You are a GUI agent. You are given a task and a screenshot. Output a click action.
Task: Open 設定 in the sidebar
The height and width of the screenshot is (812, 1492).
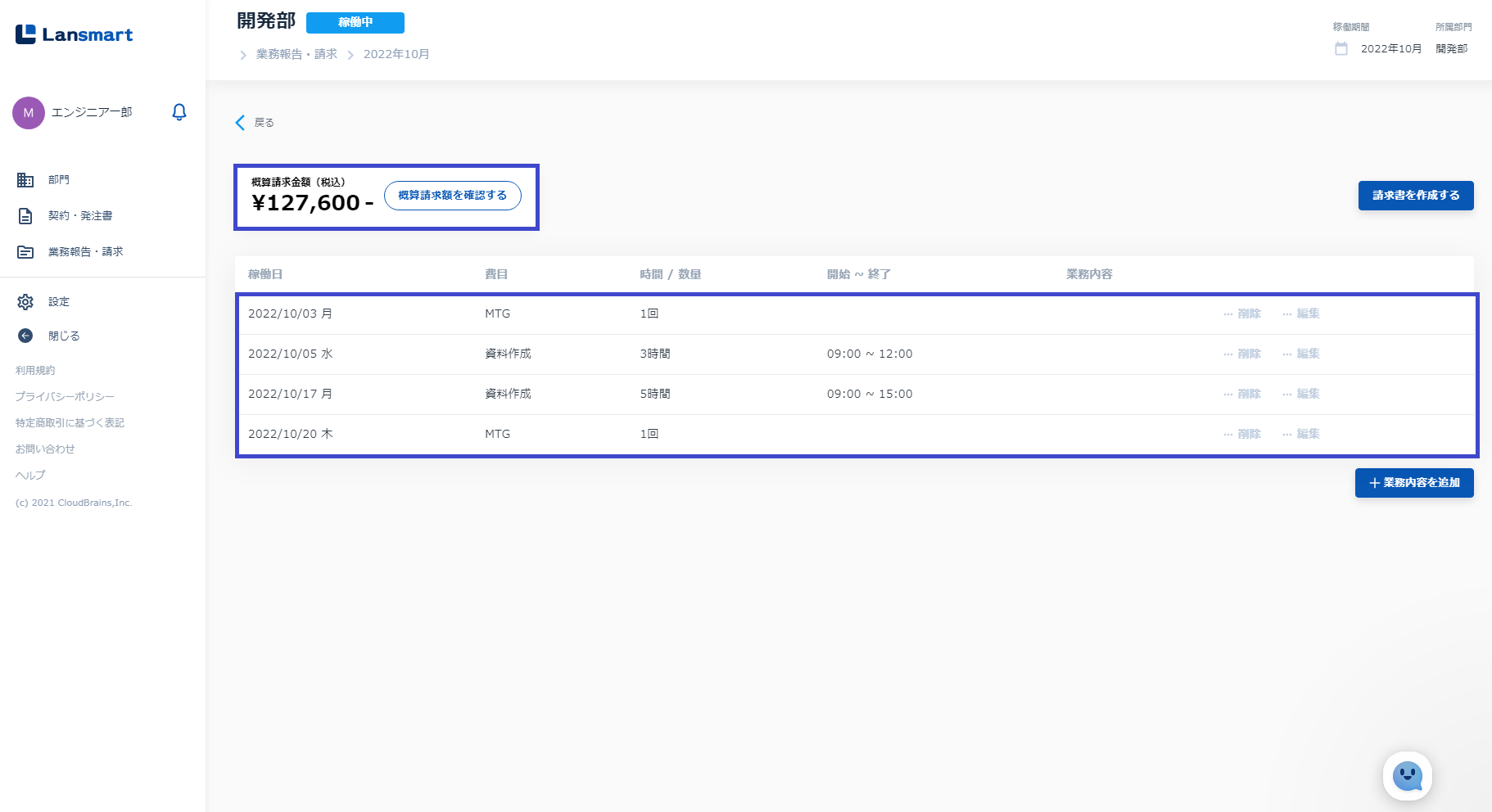click(59, 302)
